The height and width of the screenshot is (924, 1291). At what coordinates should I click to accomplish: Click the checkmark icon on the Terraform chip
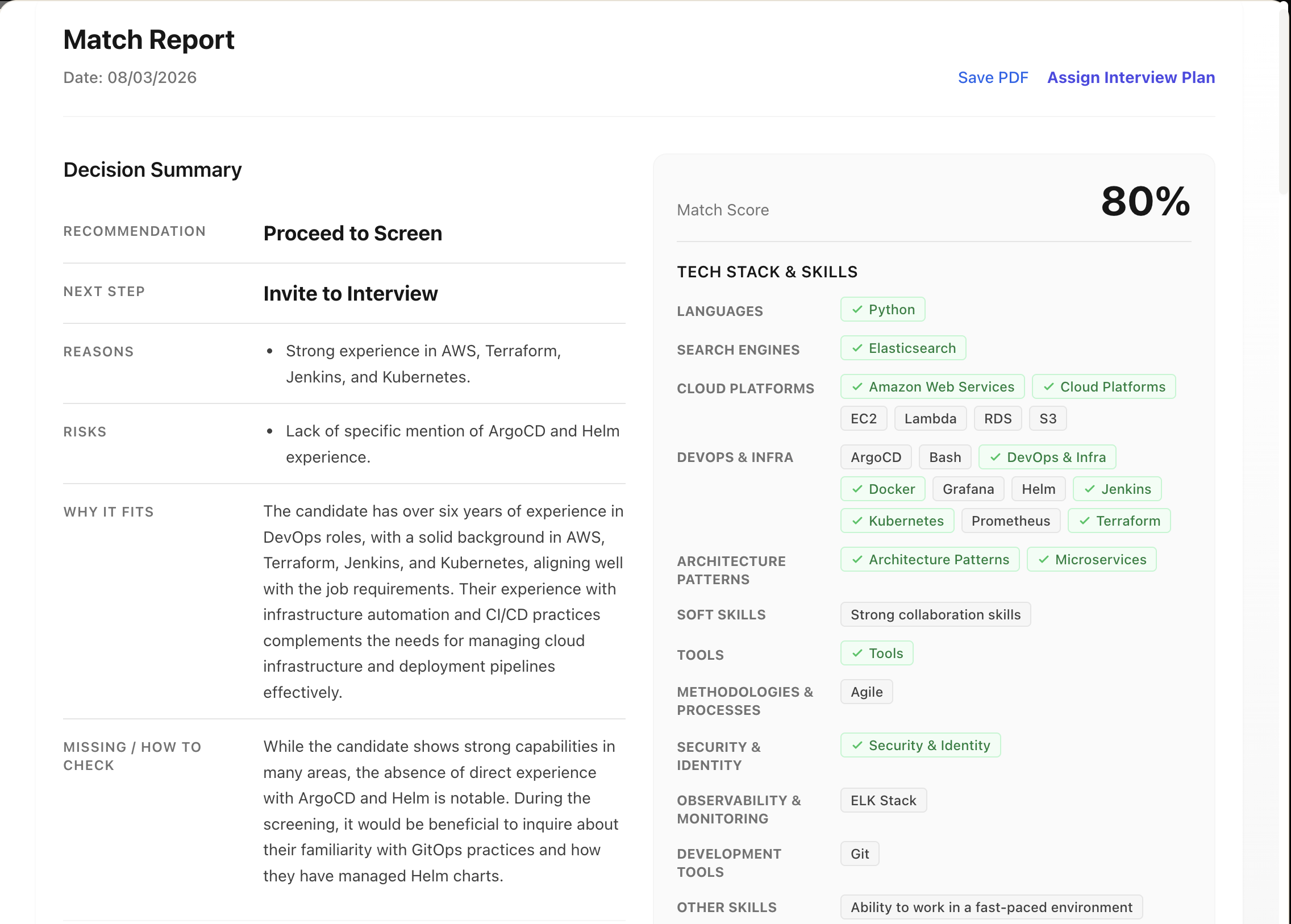tap(1085, 520)
